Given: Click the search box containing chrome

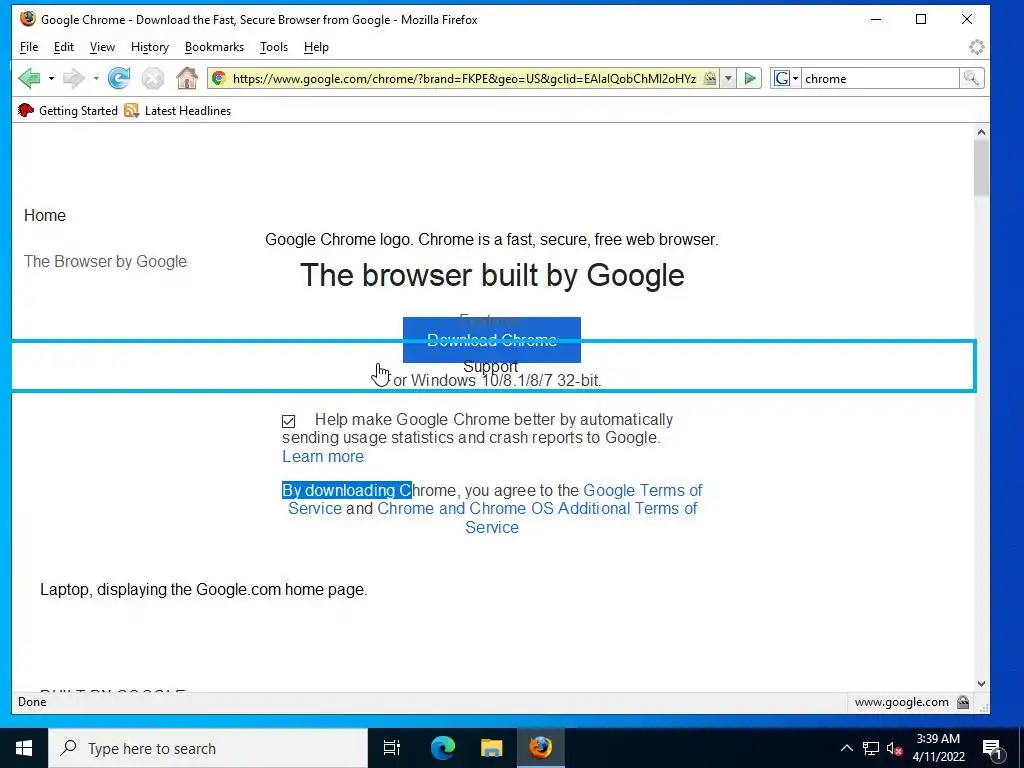Looking at the screenshot, I should (x=880, y=78).
